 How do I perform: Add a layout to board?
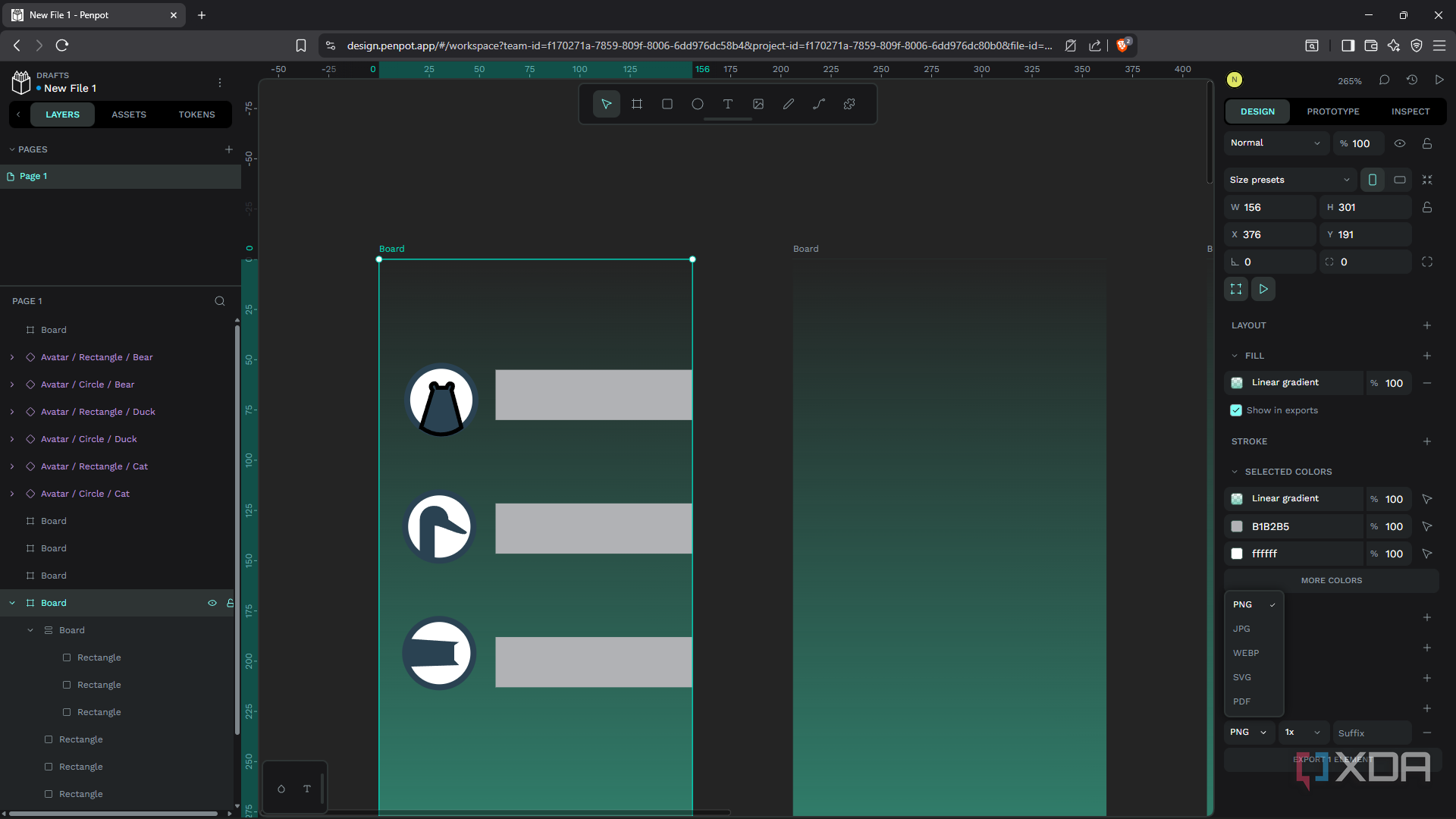coord(1427,325)
